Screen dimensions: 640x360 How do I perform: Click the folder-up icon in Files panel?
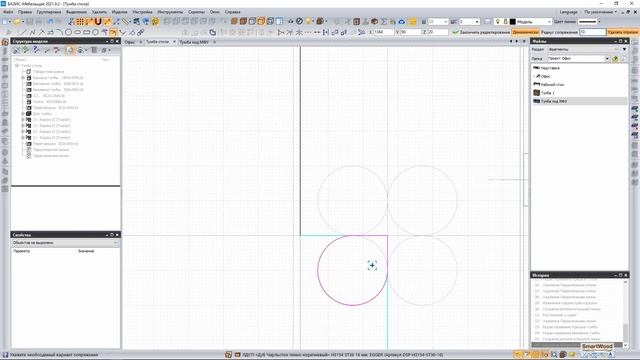click(615, 59)
